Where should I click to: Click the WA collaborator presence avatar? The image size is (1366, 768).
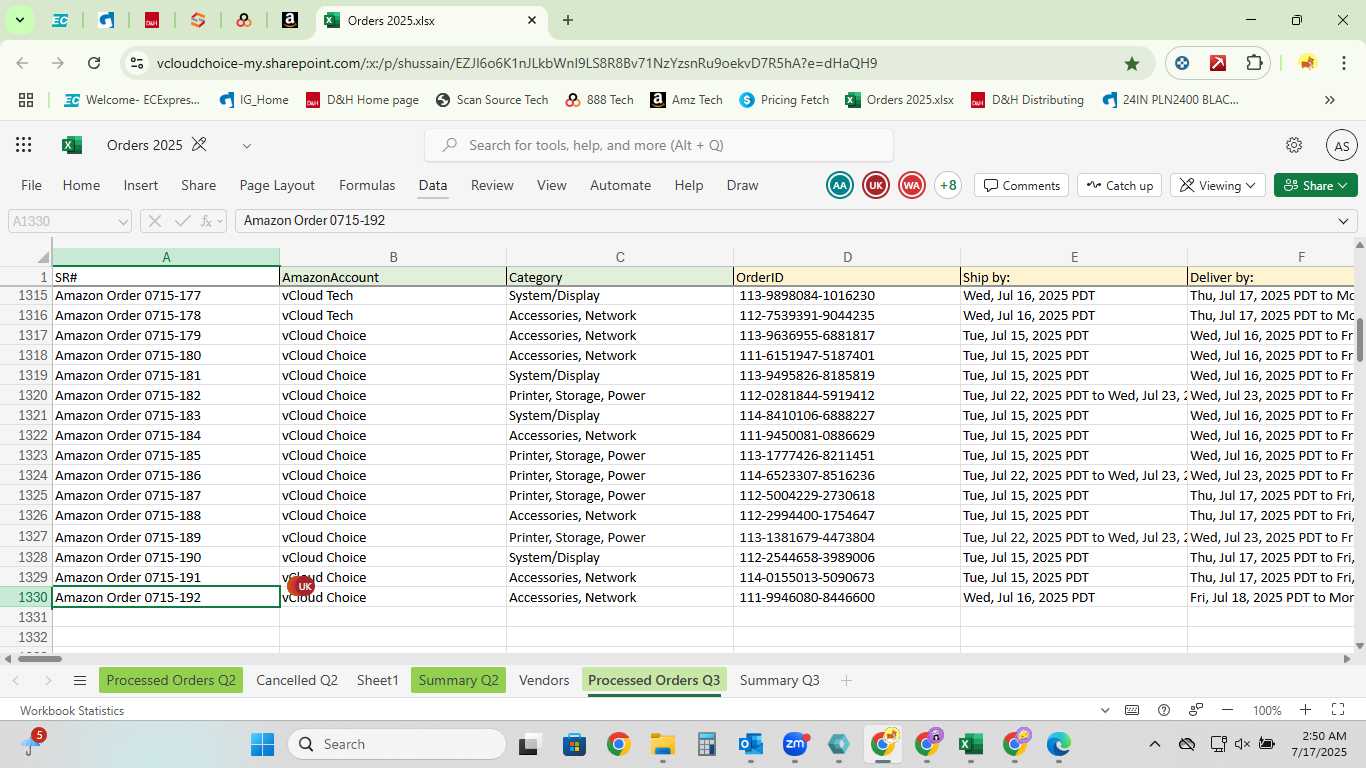[911, 185]
